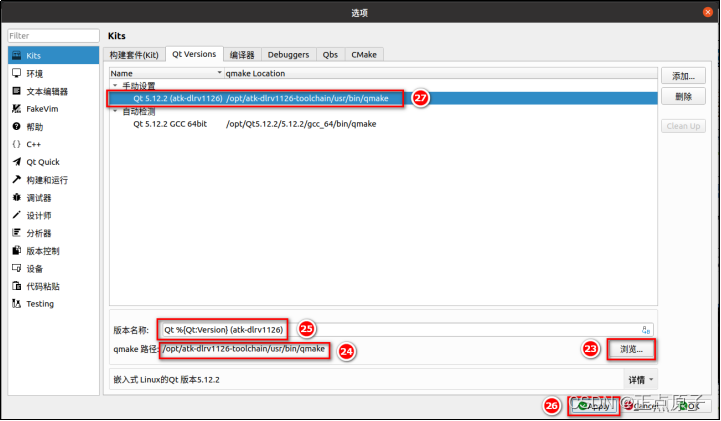Open the Testing flask icon
721x421 pixels.
(x=17, y=304)
